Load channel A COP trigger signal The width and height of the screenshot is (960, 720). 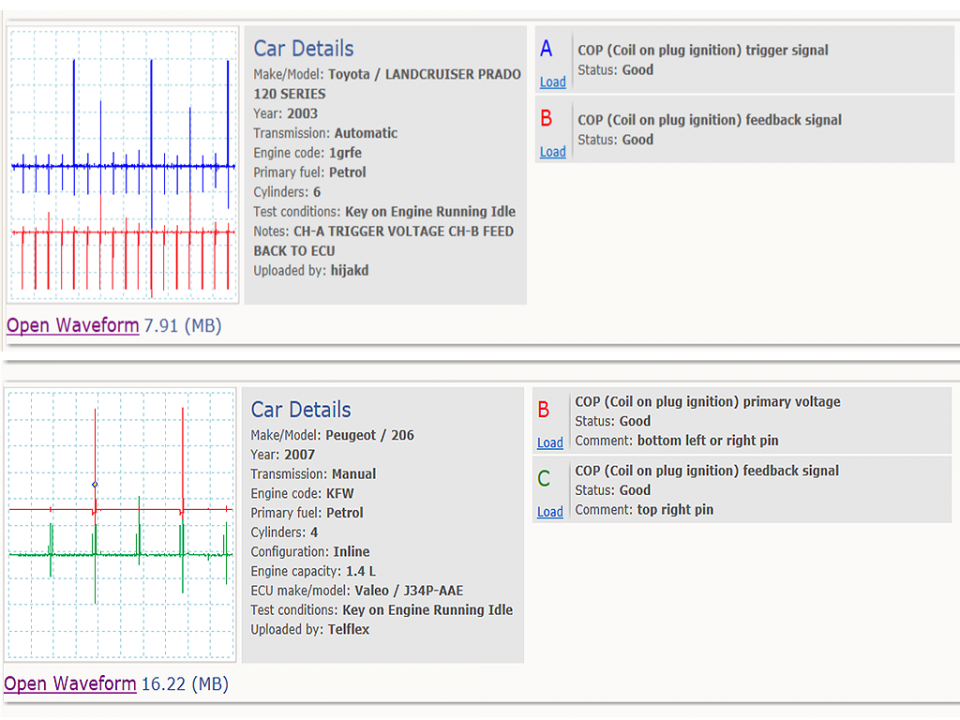click(x=552, y=82)
